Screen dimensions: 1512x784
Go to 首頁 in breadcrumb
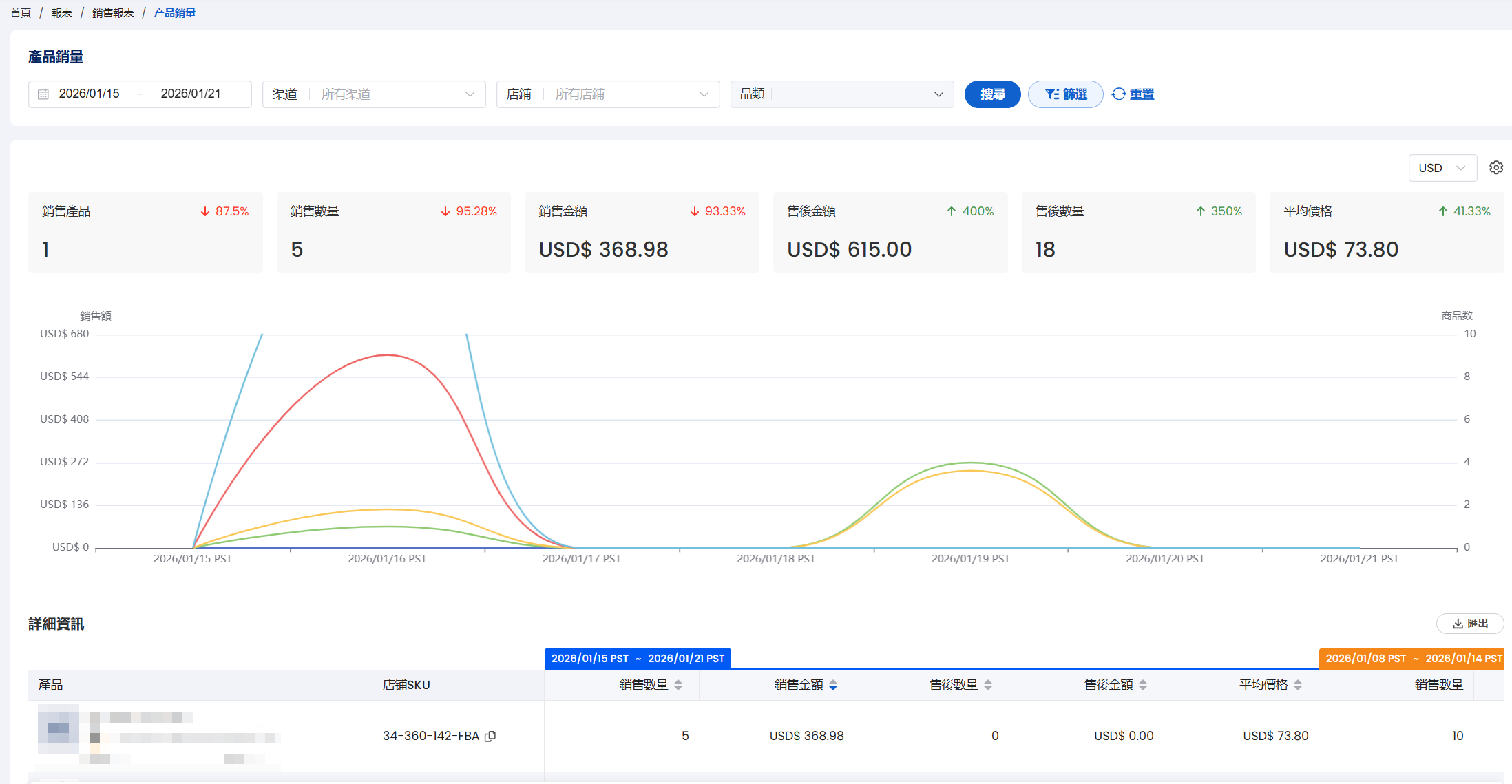point(21,13)
